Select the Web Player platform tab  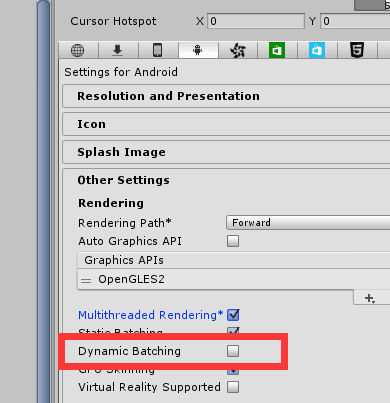tap(78, 50)
